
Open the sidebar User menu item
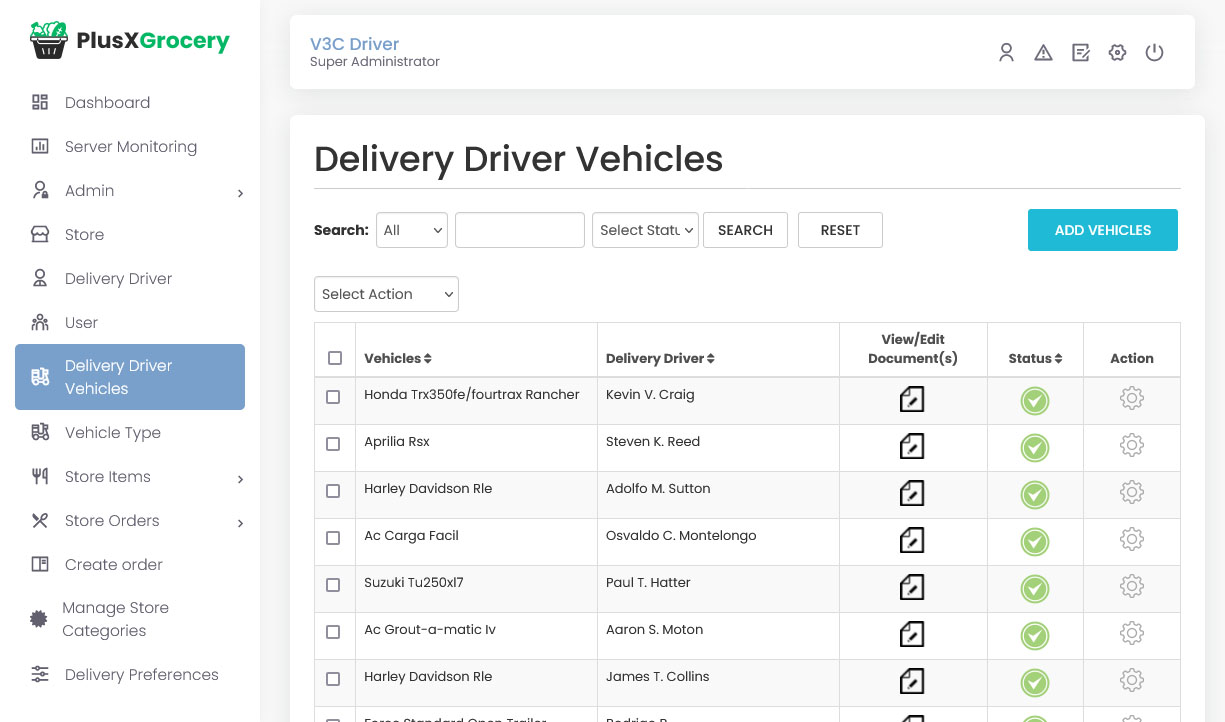[x=81, y=322]
